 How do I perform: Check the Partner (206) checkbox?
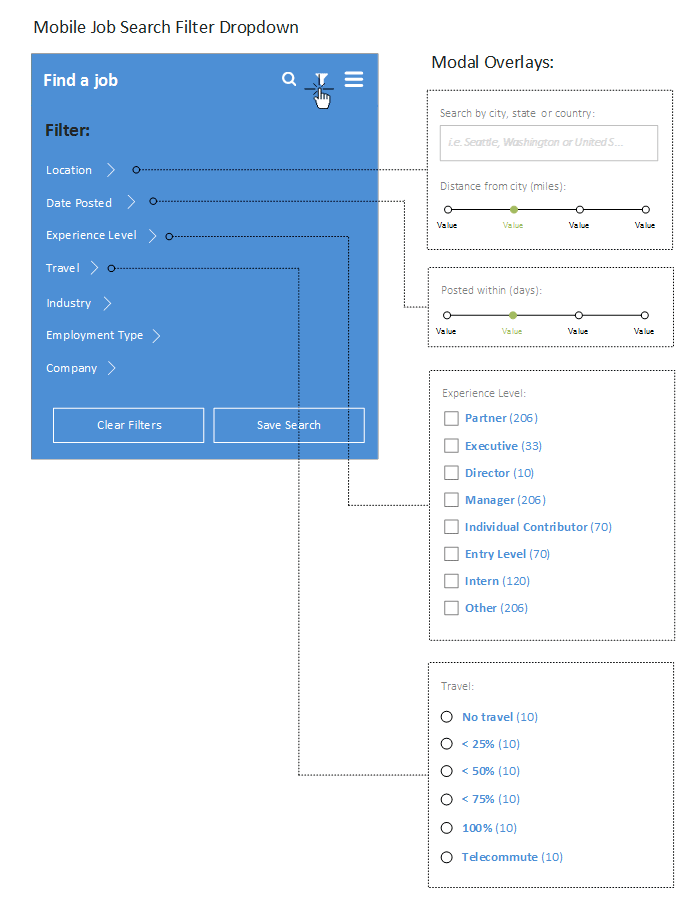pos(452,418)
